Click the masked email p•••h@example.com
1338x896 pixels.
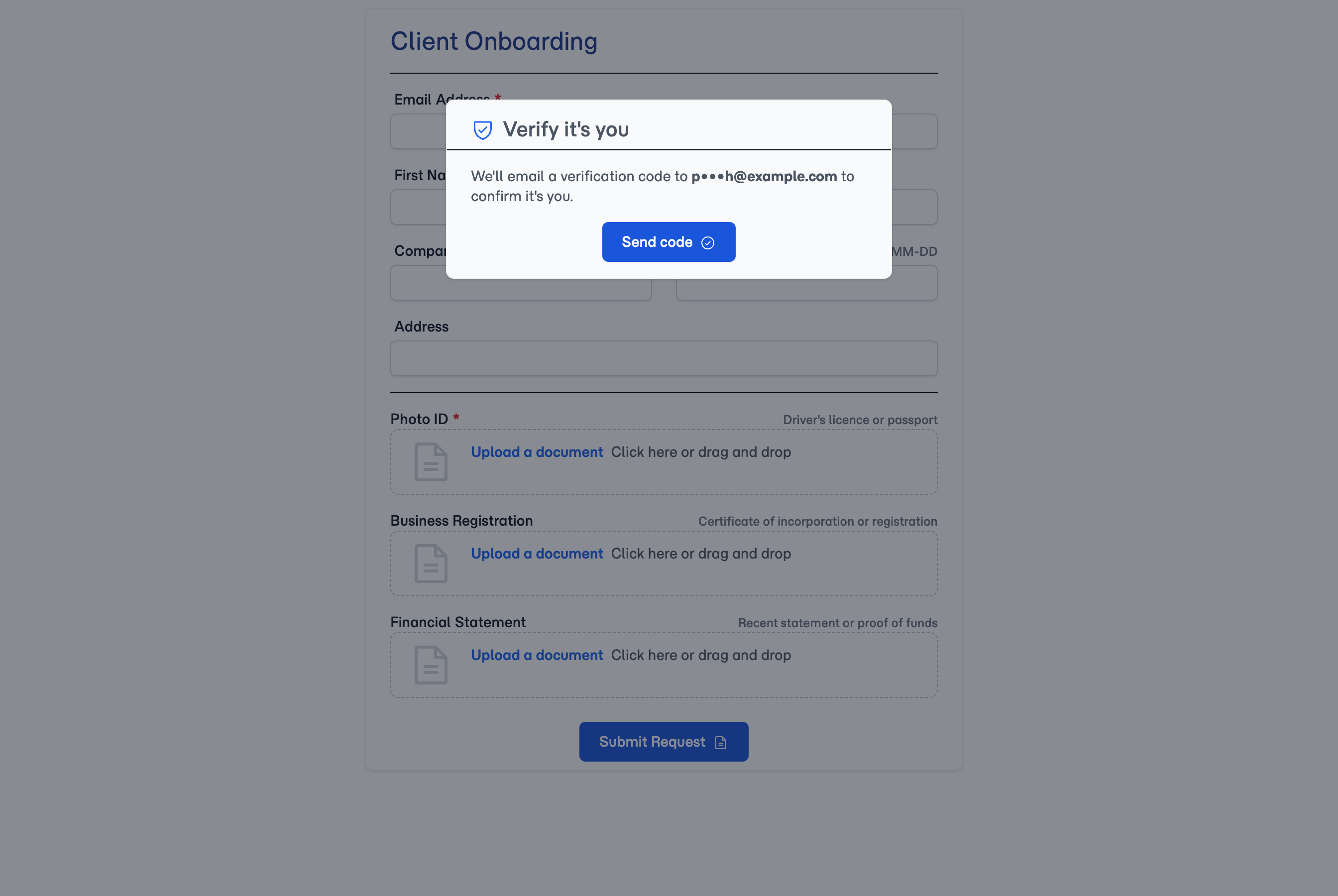(764, 176)
